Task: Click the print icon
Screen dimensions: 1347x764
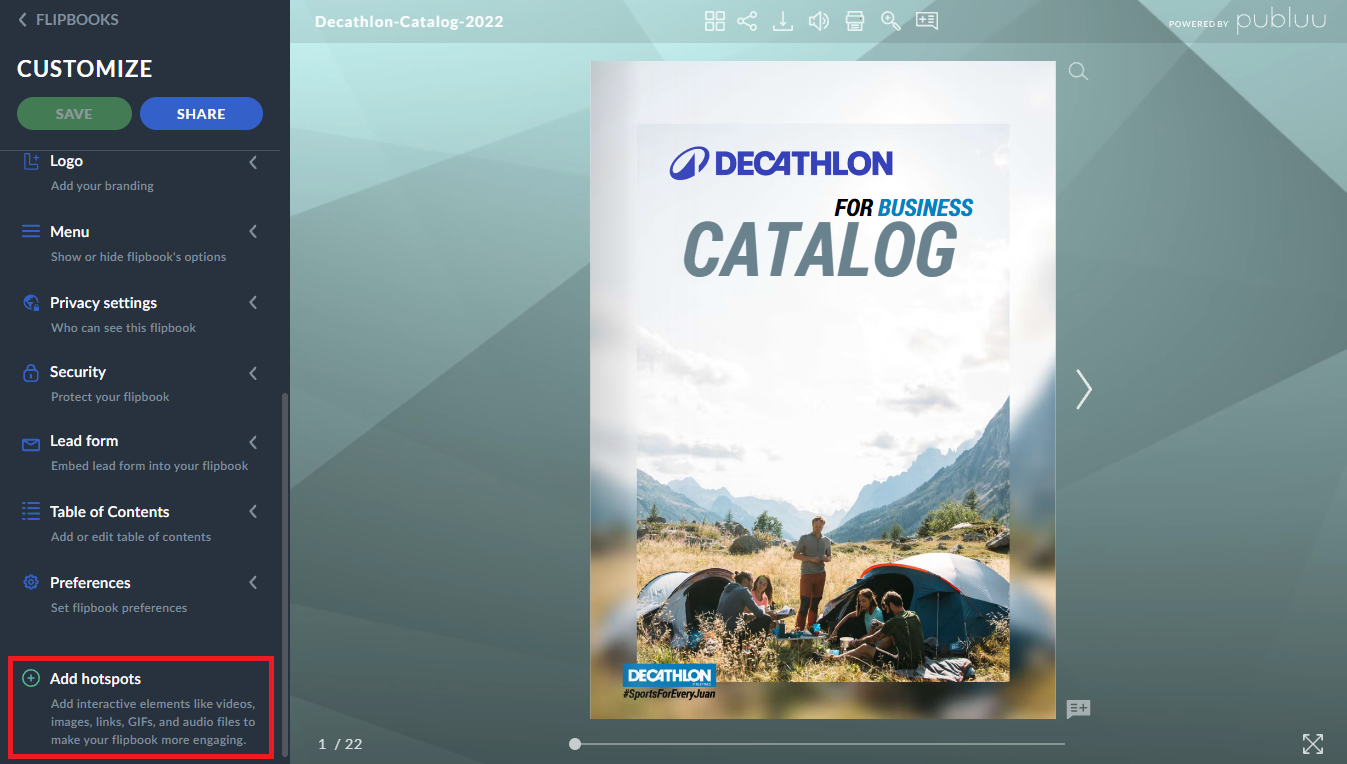Action: point(855,21)
